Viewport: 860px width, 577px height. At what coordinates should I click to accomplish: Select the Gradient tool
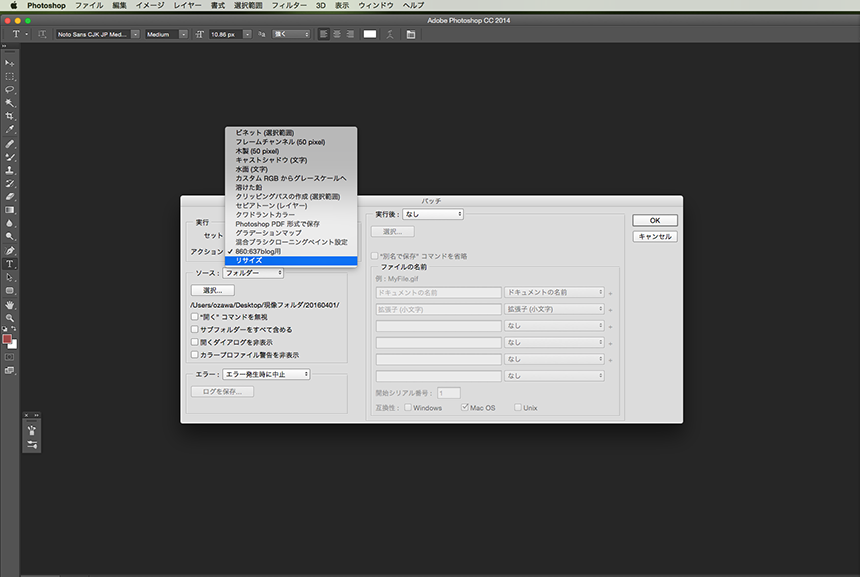click(x=10, y=210)
